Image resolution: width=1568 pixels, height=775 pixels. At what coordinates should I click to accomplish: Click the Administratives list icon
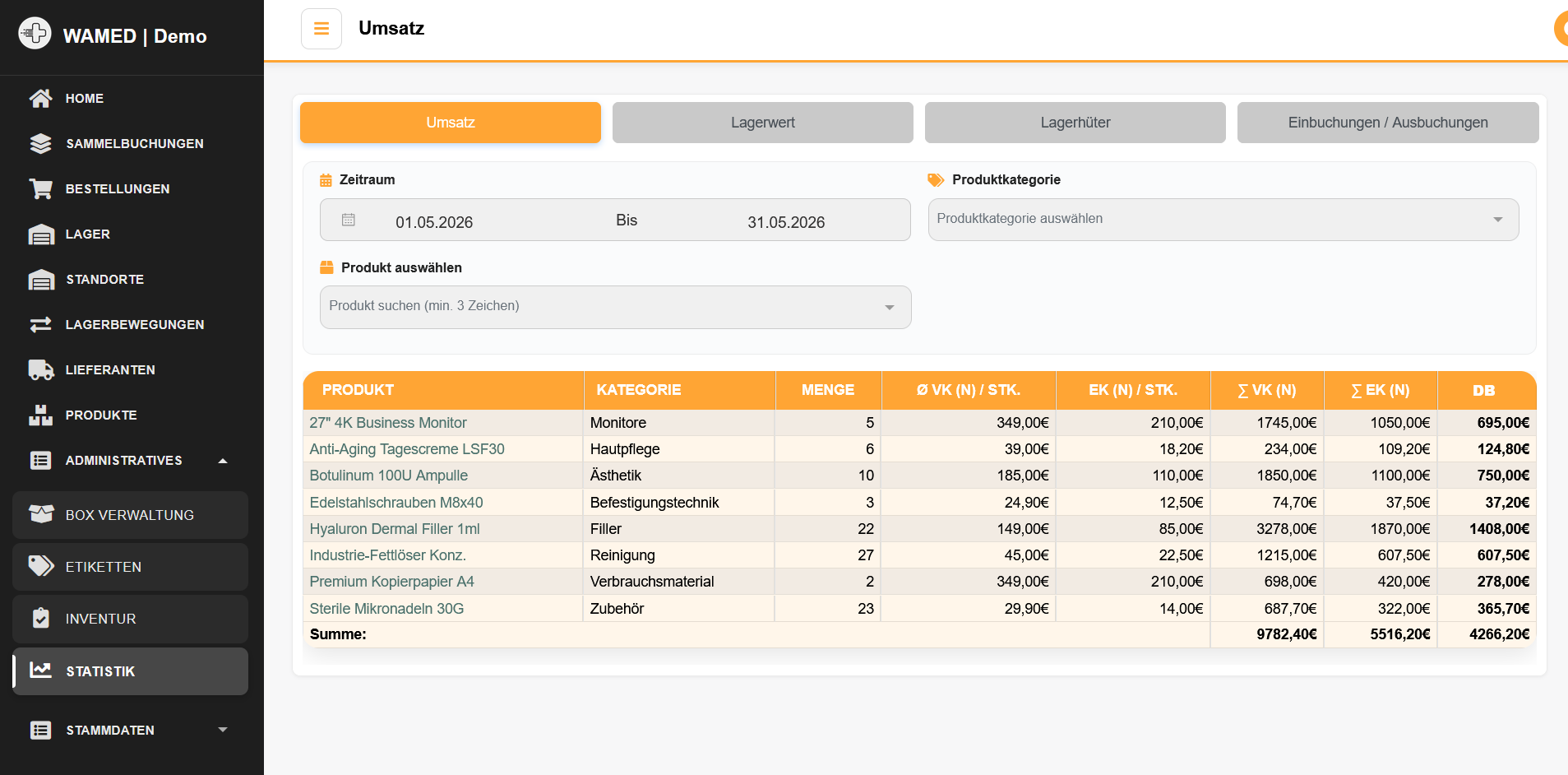pyautogui.click(x=40, y=460)
